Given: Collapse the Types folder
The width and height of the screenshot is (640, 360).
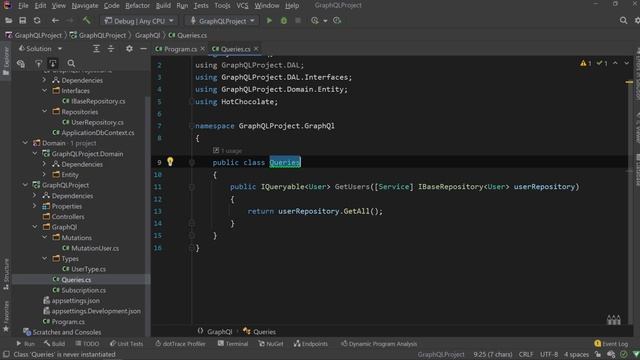Looking at the screenshot, I should (44, 258).
